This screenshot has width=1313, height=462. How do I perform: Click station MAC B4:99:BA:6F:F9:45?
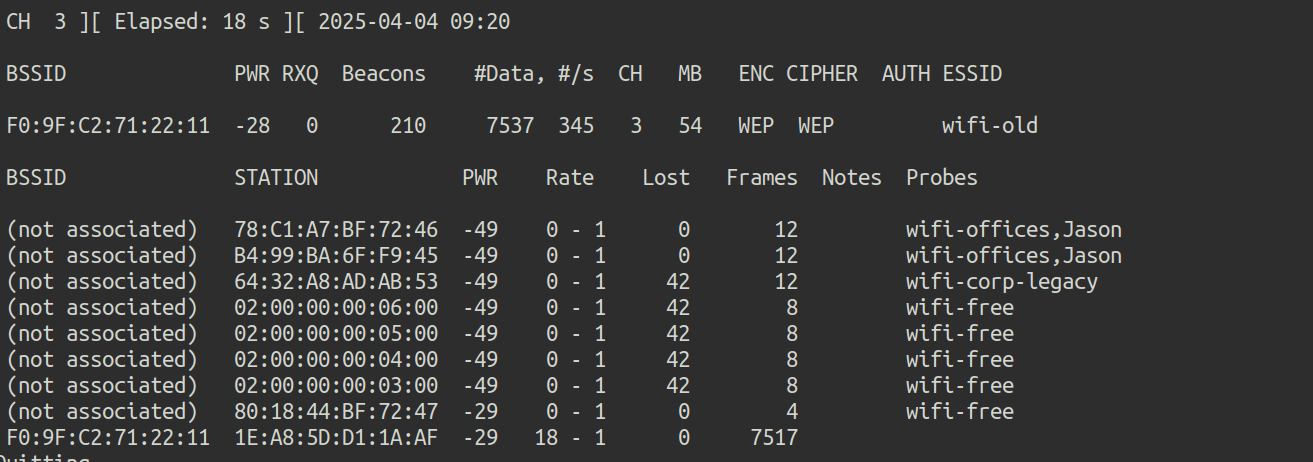pos(336,256)
